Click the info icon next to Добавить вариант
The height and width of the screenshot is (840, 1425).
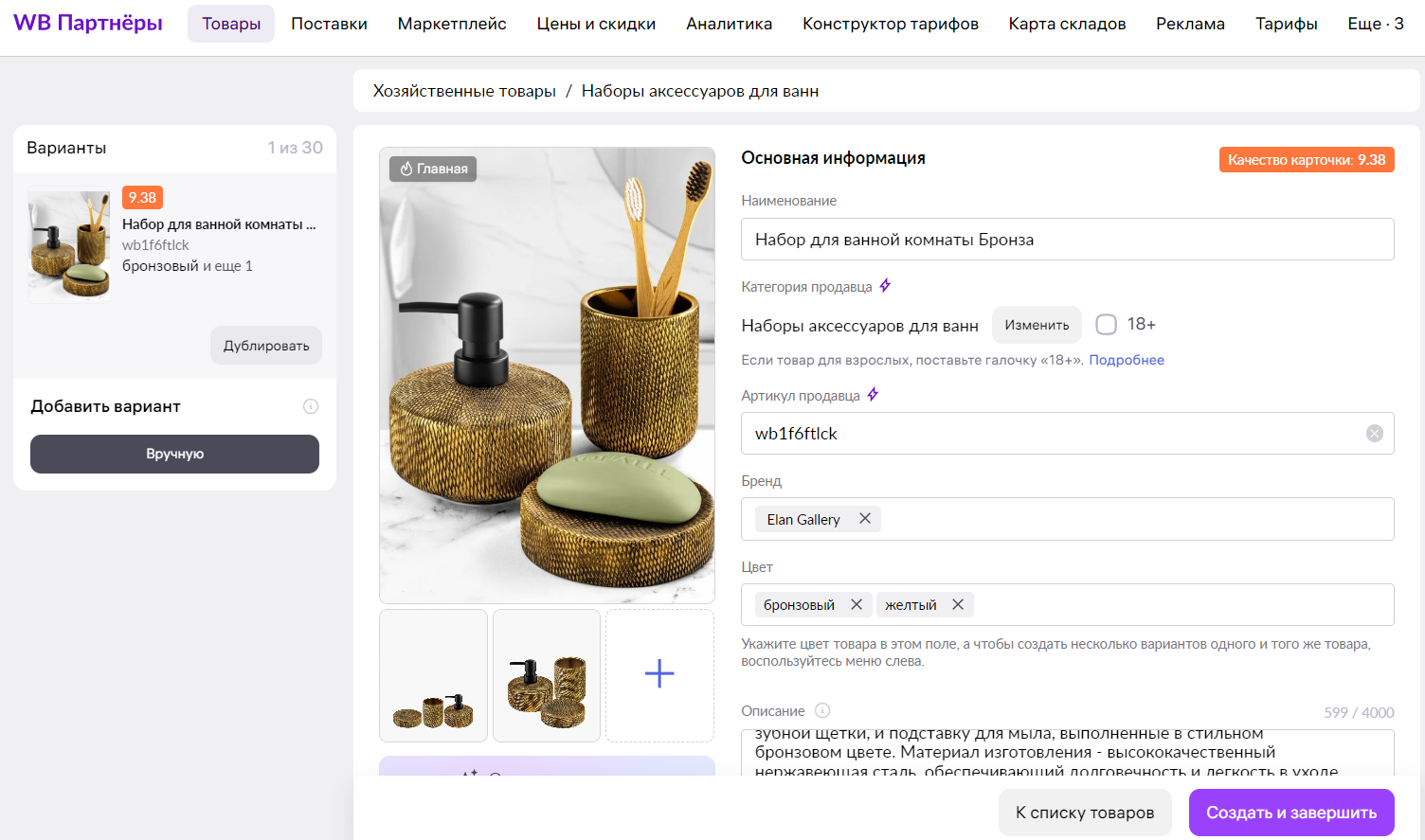tap(311, 405)
